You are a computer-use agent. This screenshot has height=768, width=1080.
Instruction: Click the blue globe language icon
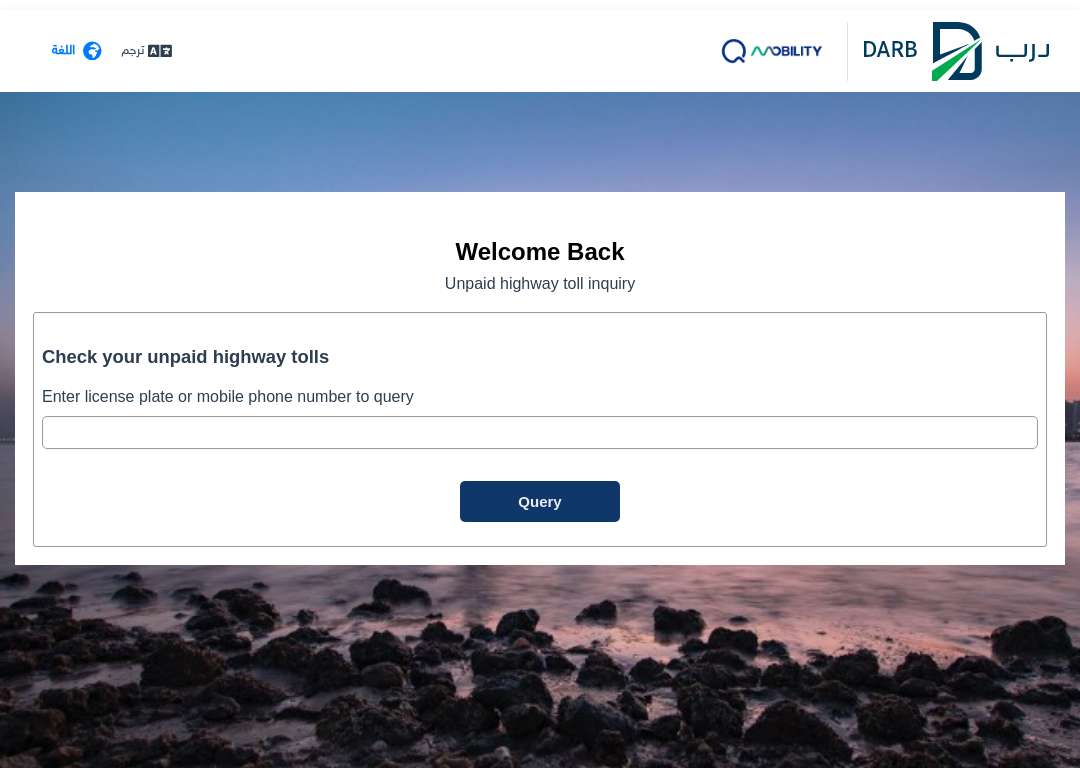coord(92,51)
